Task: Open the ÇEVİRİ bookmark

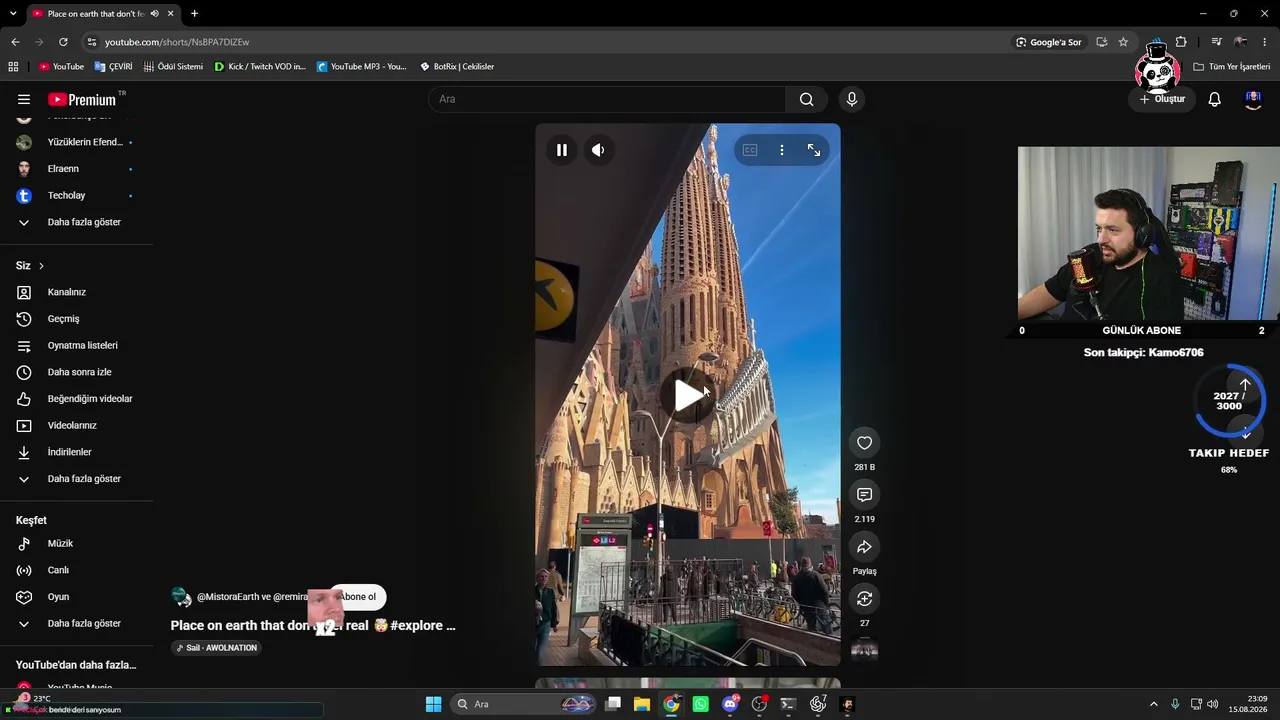Action: pos(113,67)
